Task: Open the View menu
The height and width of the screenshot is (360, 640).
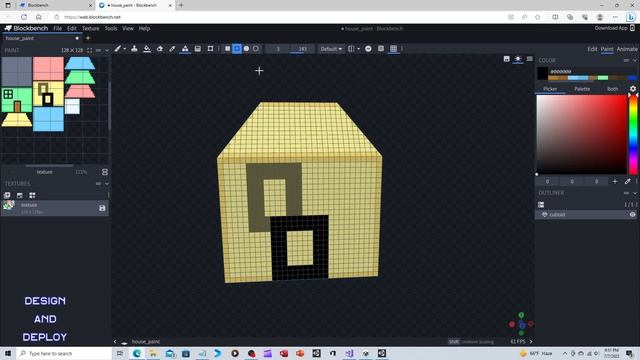Action: point(128,28)
